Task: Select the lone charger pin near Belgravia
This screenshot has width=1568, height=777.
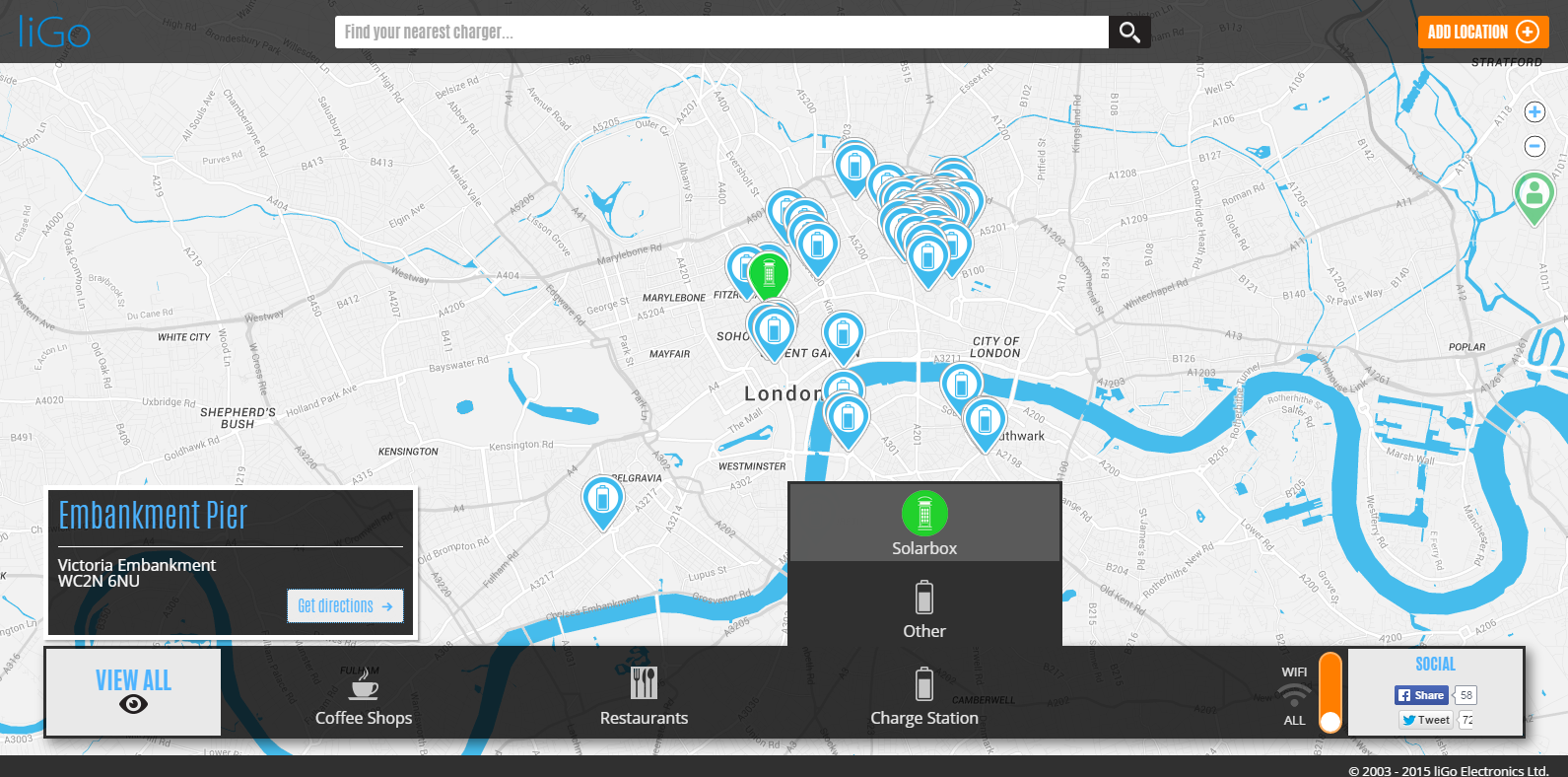Action: pyautogui.click(x=602, y=502)
